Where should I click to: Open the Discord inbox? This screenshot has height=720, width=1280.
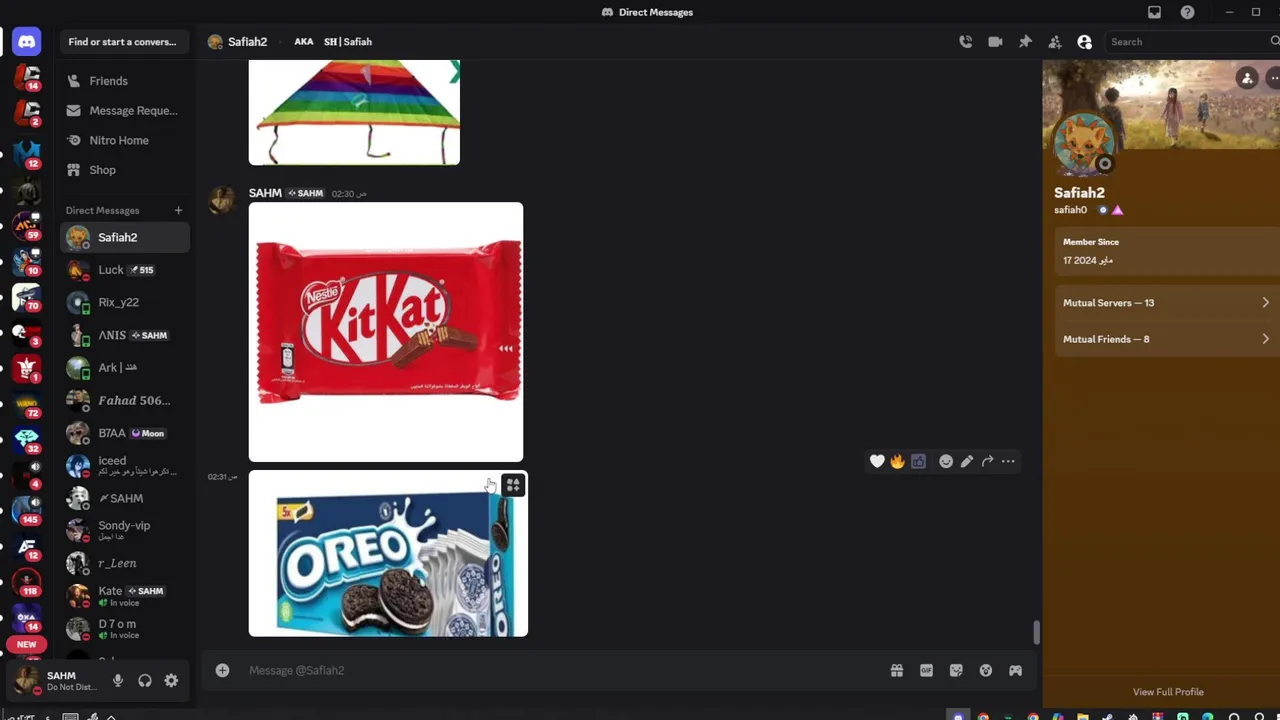coord(1154,12)
